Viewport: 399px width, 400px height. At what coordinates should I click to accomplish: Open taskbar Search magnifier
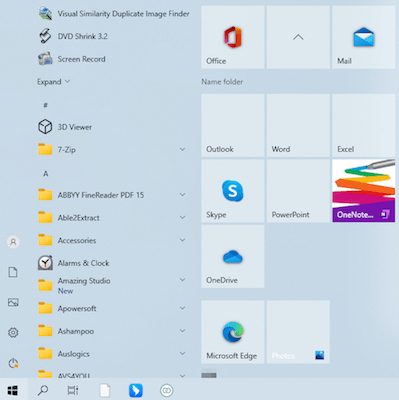coord(43,390)
